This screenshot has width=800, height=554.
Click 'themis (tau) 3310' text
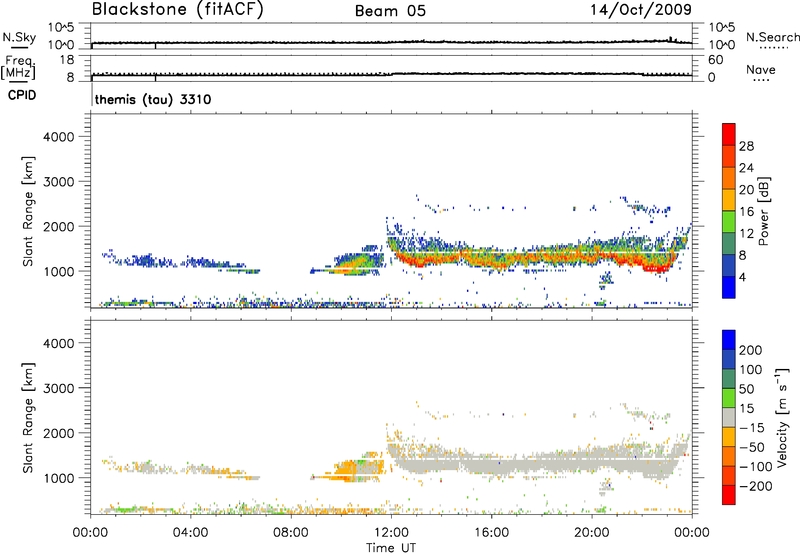(153, 99)
